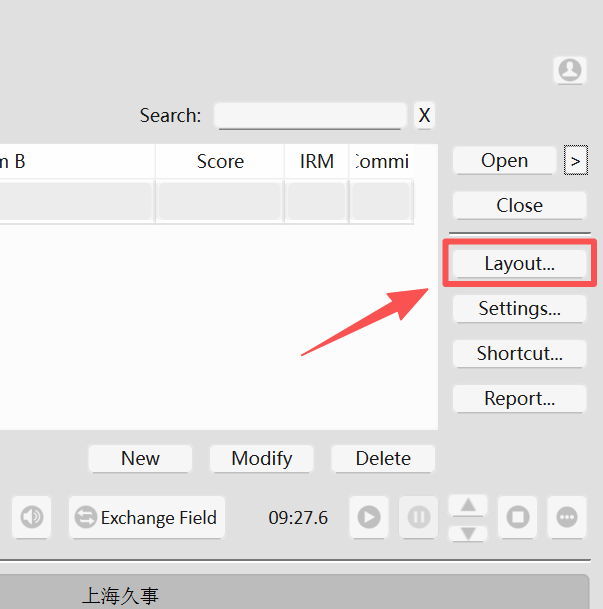
Task: Expand the arrow next to Open
Action: (x=575, y=160)
